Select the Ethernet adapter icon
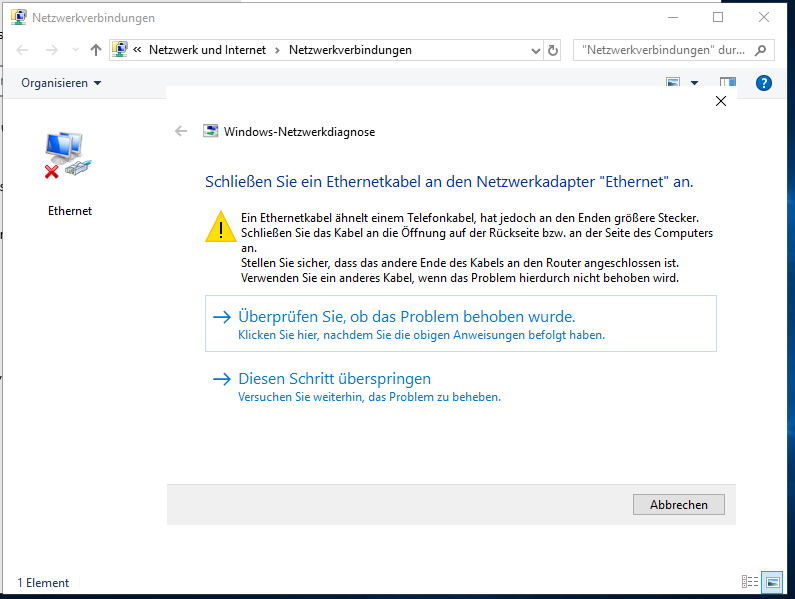The image size is (795, 599). click(x=68, y=155)
